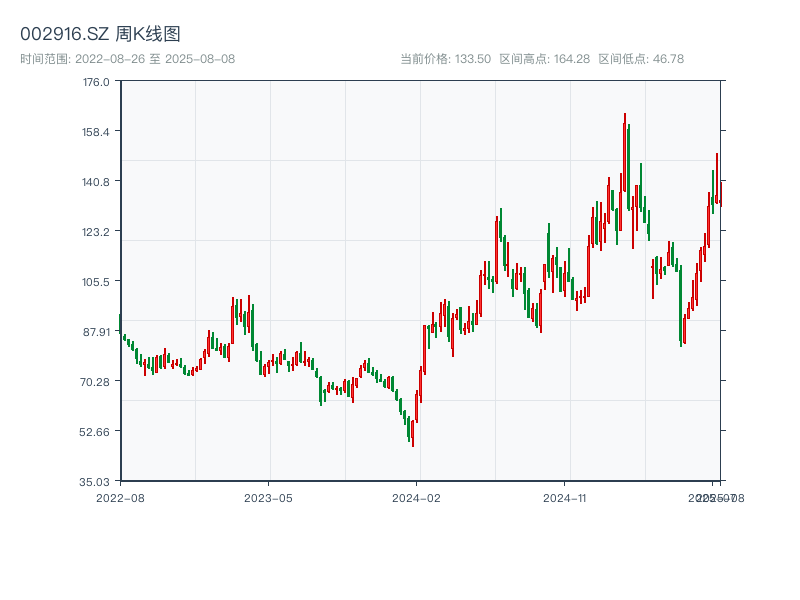The width and height of the screenshot is (800, 600).
Task: Click the x-axis label 2022-08
Action: tap(120, 498)
